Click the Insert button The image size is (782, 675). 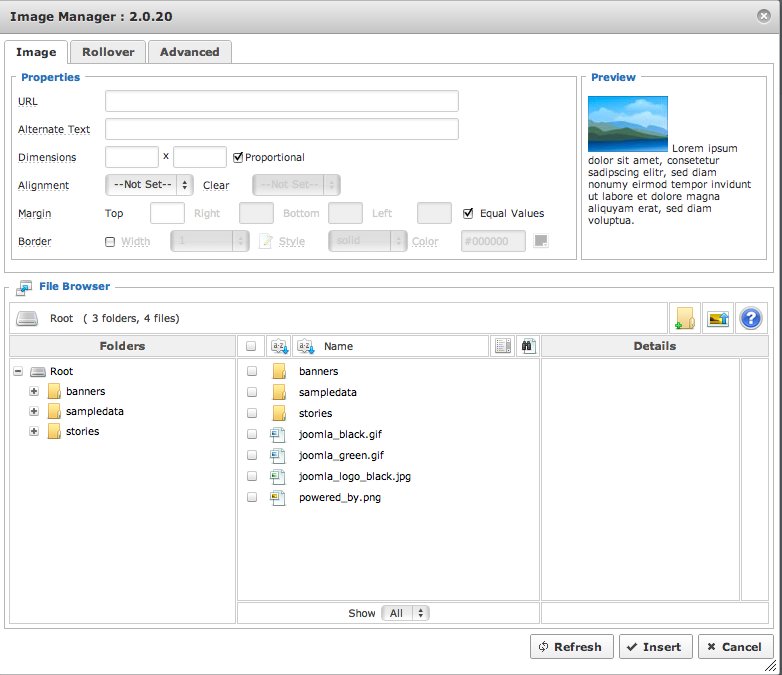654,647
